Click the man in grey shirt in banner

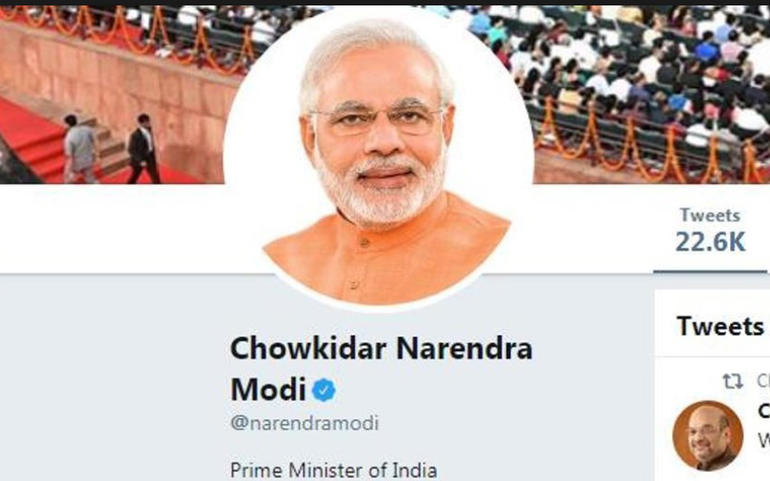click(x=81, y=149)
